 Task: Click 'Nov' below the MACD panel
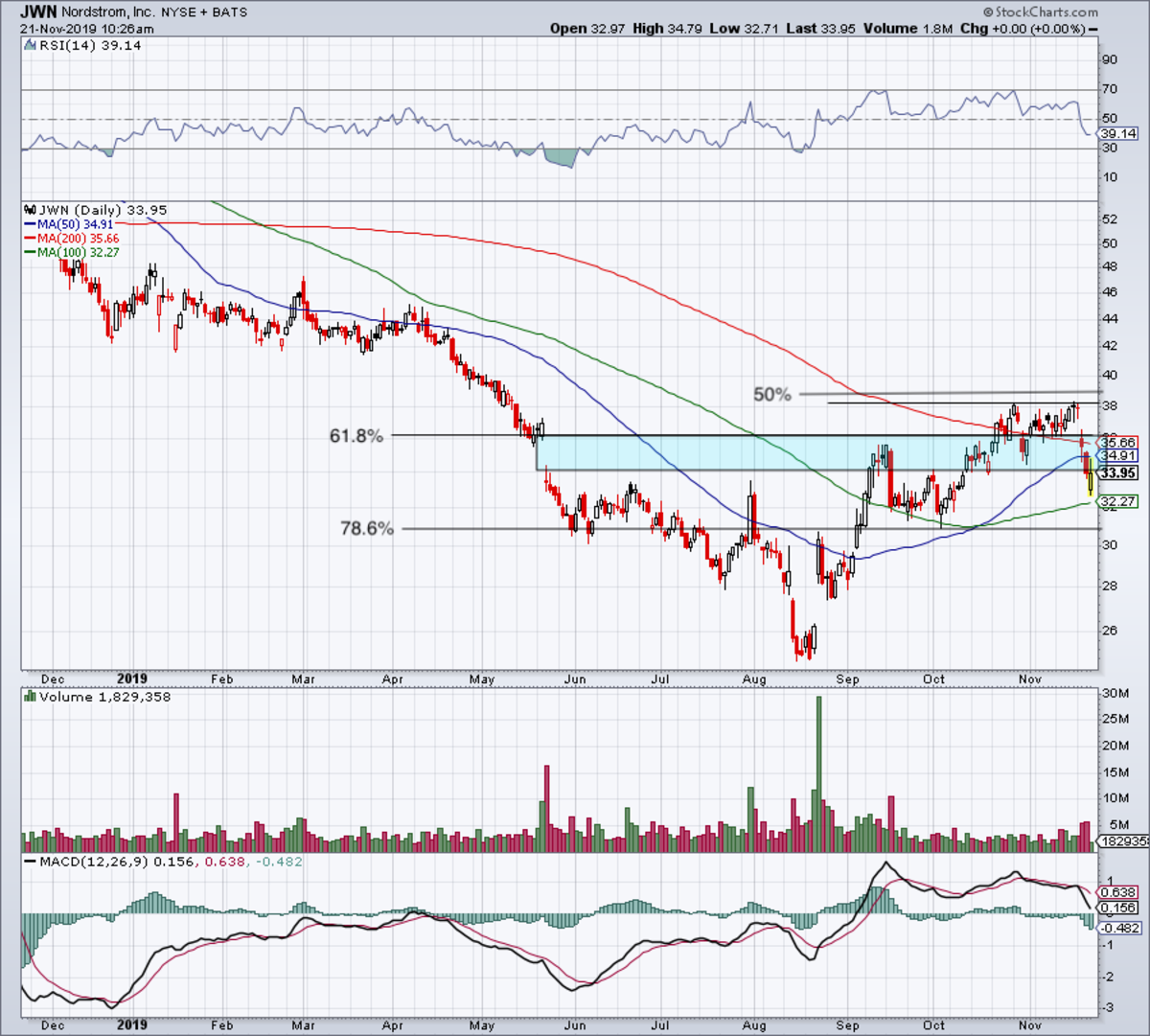(x=1030, y=1025)
